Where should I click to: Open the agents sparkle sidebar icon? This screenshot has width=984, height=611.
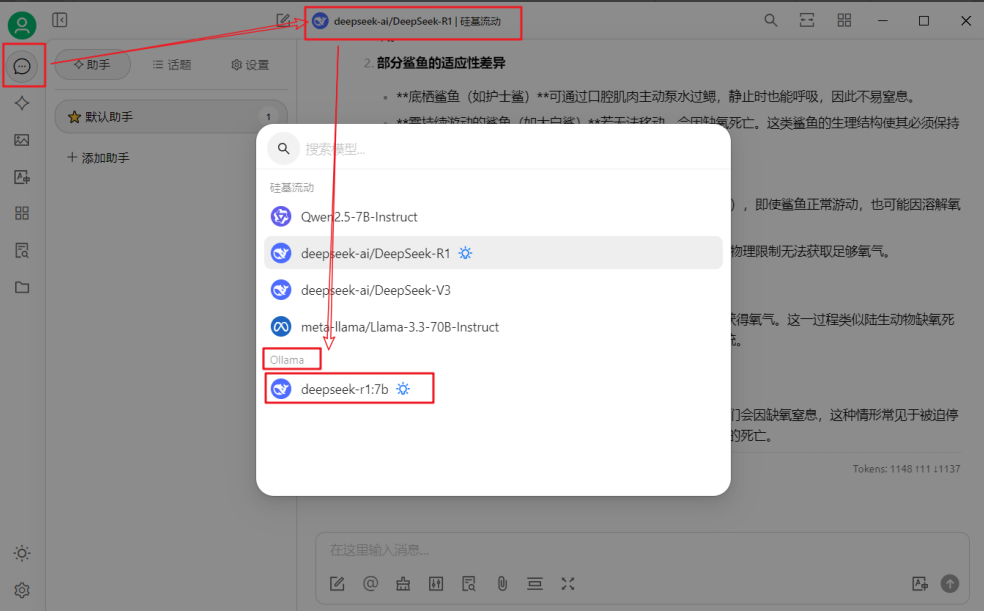click(x=22, y=103)
